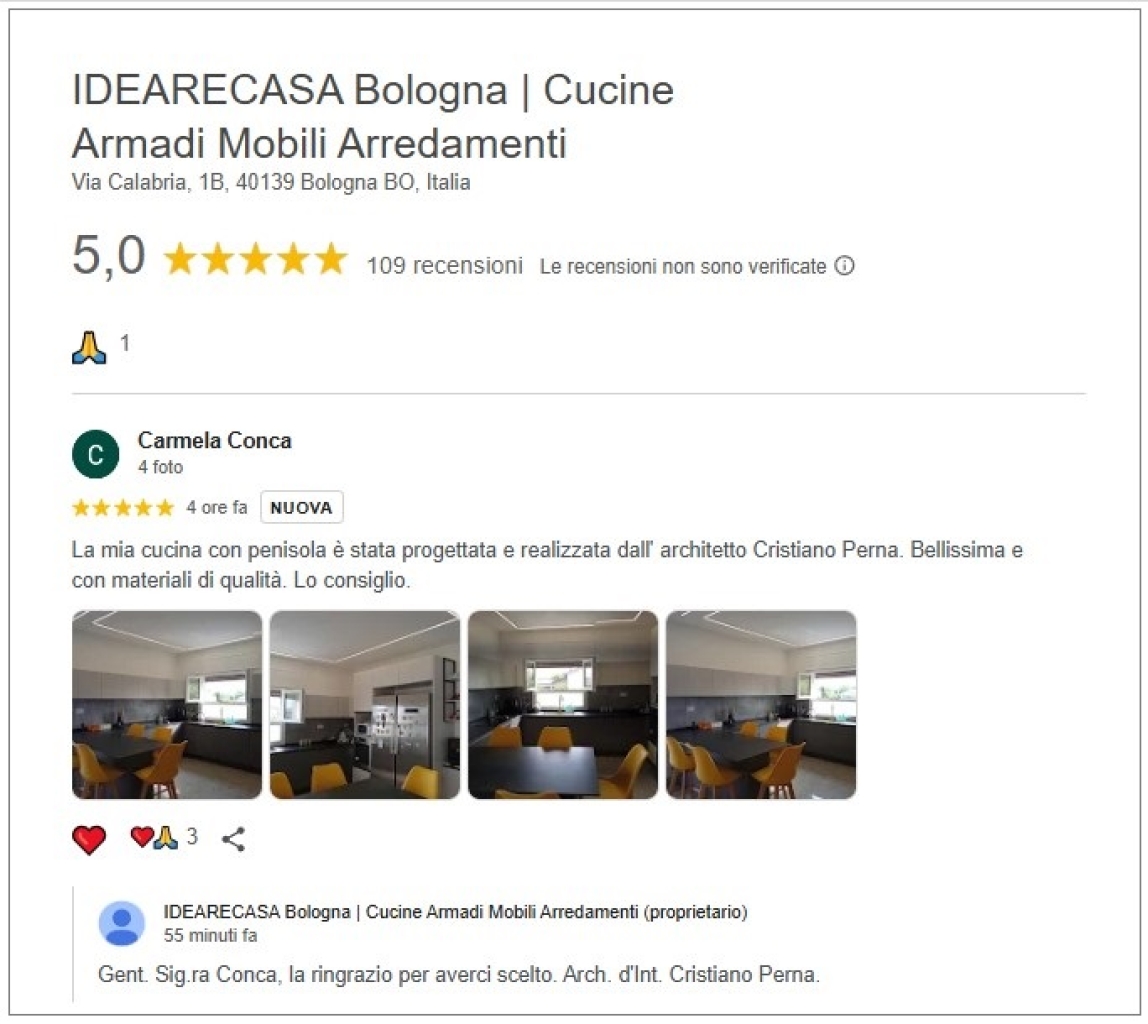Click the '4 foto' reviewer details
Viewport: 1148px width, 1024px height.
[160, 467]
